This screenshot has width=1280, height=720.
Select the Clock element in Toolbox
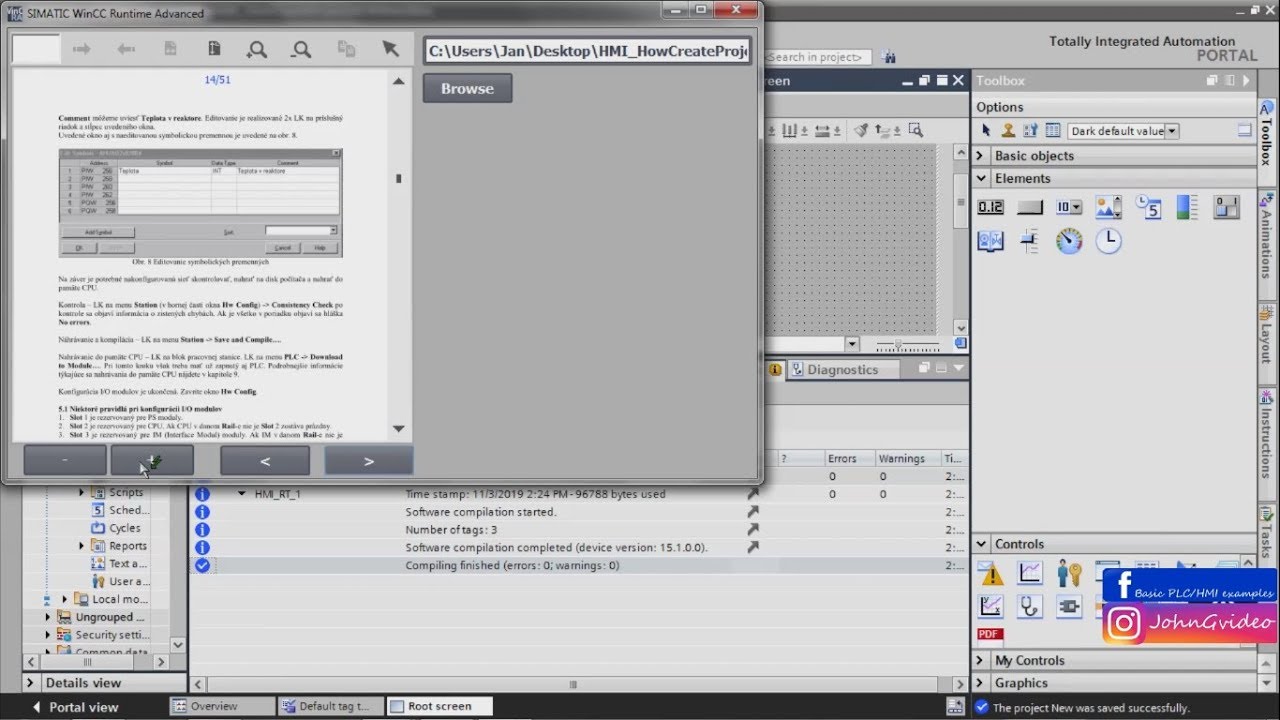tap(1108, 241)
